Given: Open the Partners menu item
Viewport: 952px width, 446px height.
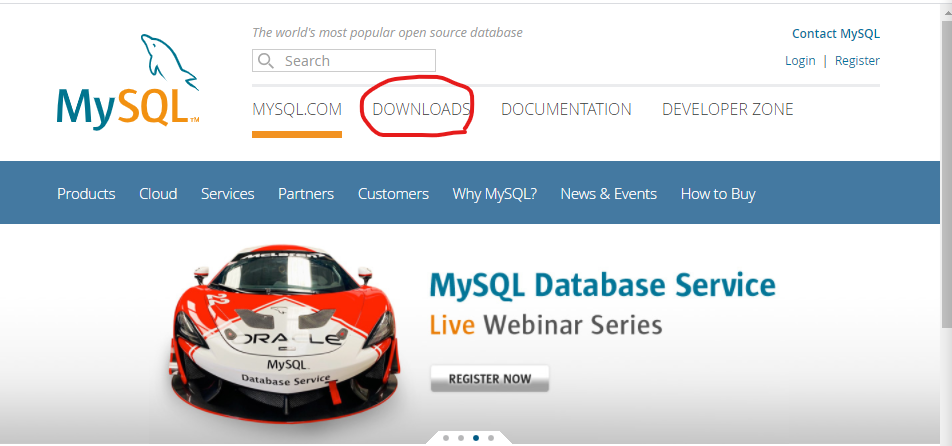Looking at the screenshot, I should point(306,194).
